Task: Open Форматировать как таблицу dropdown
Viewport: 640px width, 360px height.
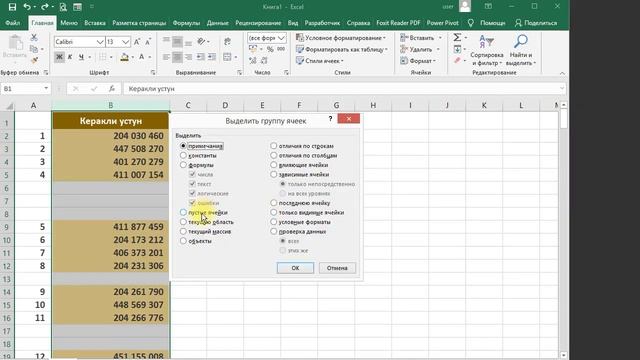Action: point(342,49)
